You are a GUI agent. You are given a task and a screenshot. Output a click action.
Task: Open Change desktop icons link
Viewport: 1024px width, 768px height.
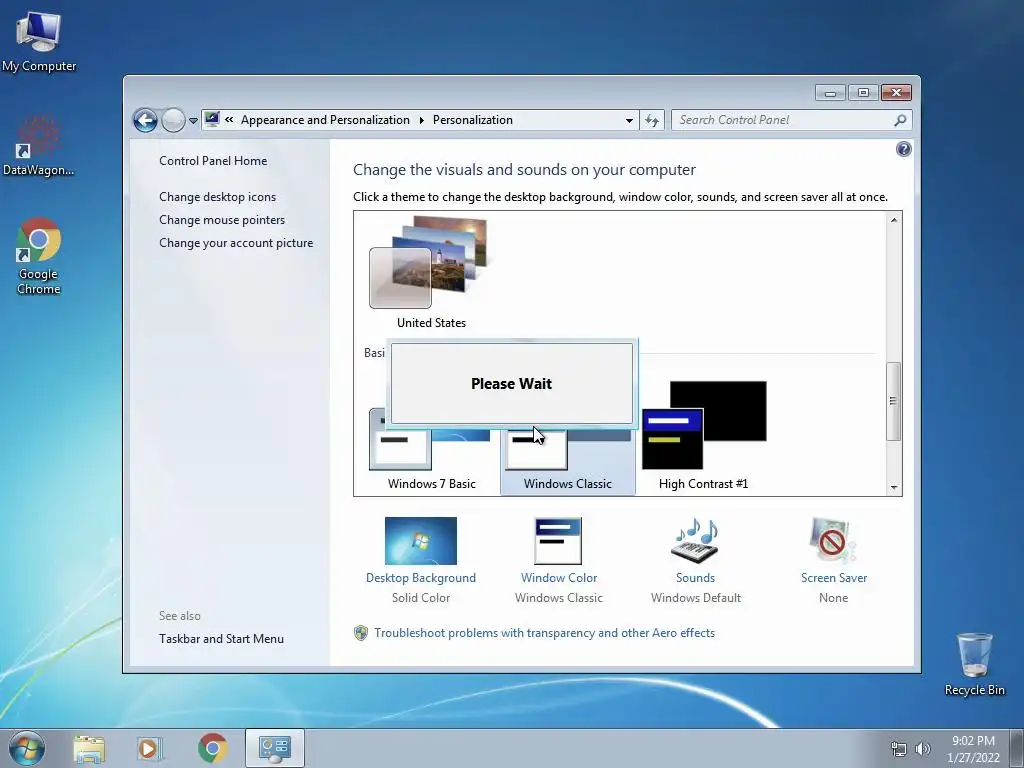pyautogui.click(x=217, y=197)
